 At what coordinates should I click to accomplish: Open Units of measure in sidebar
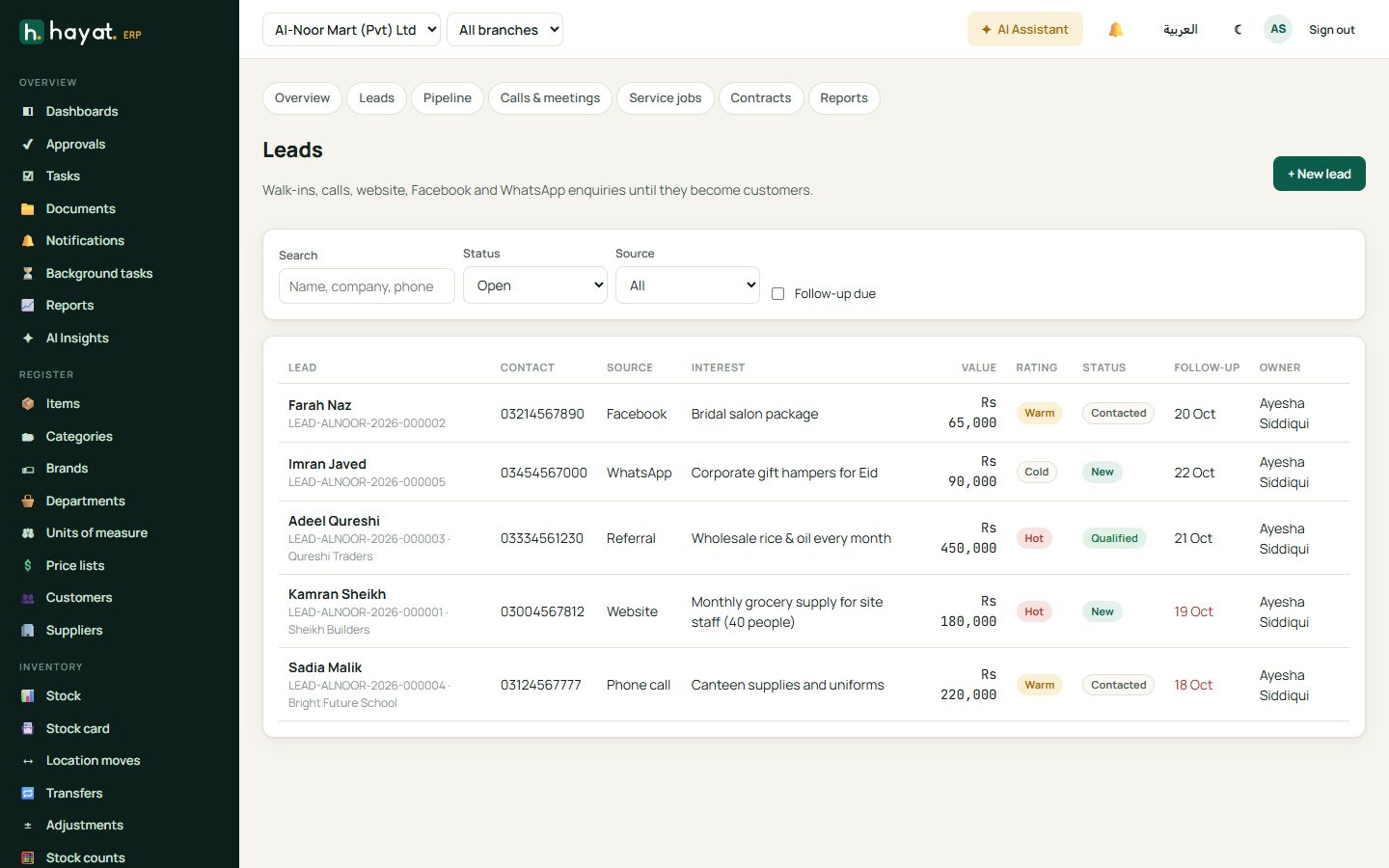tap(96, 533)
